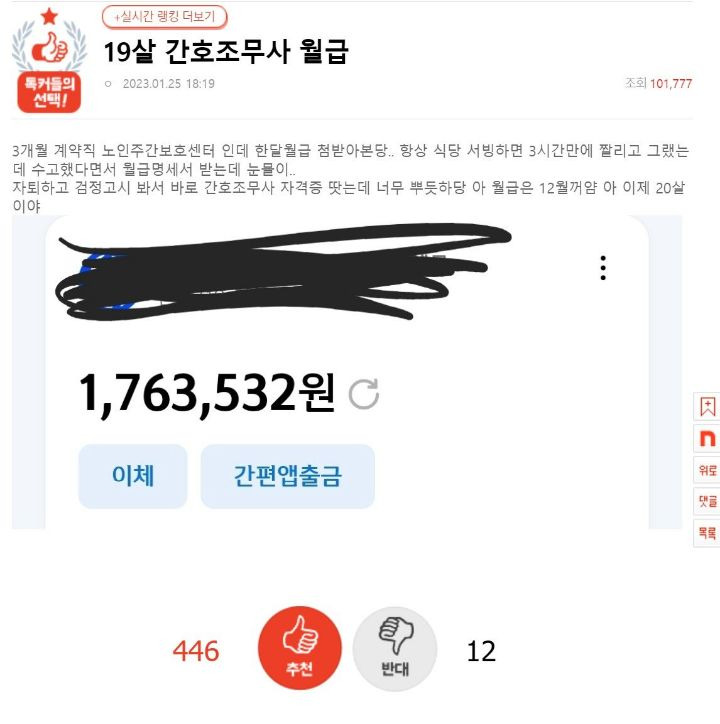Tap the 간편앱출금 button

(287, 476)
